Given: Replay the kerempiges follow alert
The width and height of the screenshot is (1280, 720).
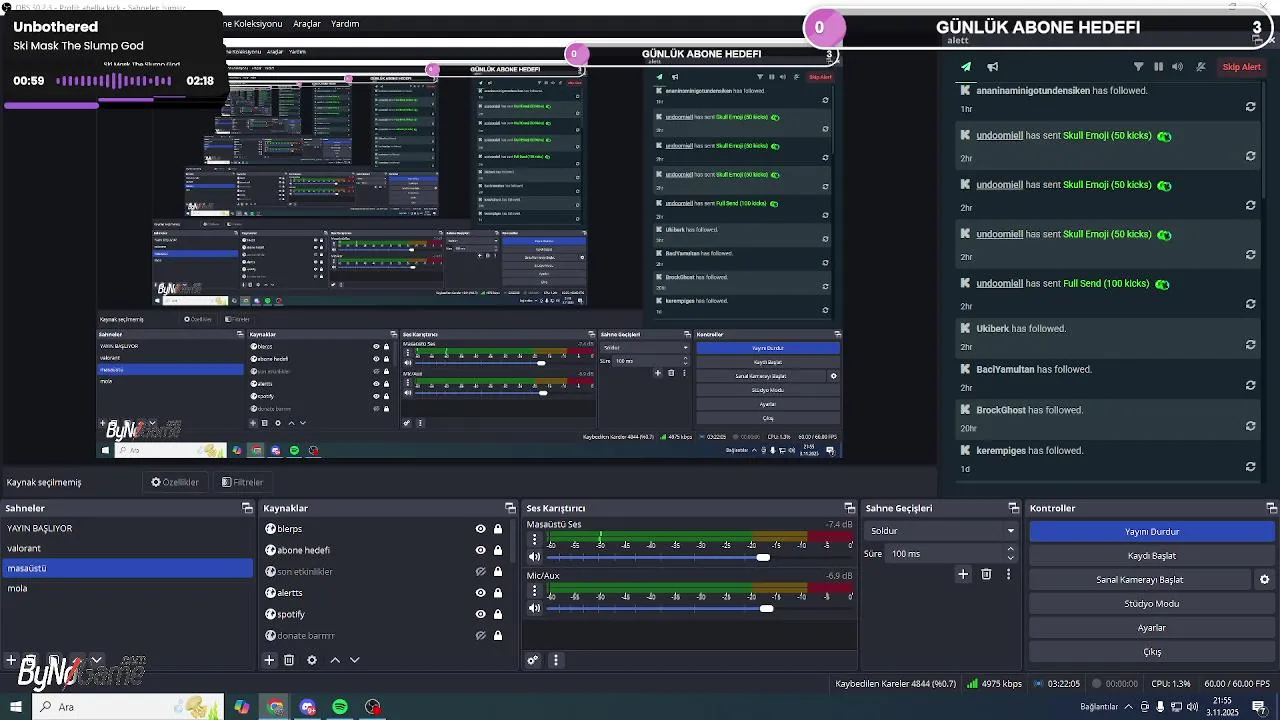Looking at the screenshot, I should pos(1250,467).
